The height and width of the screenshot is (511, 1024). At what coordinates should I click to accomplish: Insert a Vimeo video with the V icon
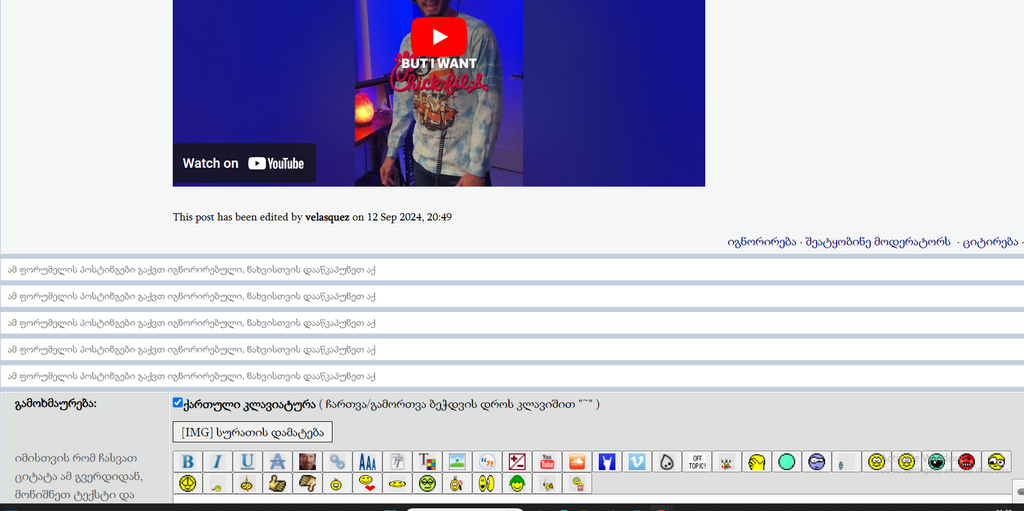[x=637, y=462]
